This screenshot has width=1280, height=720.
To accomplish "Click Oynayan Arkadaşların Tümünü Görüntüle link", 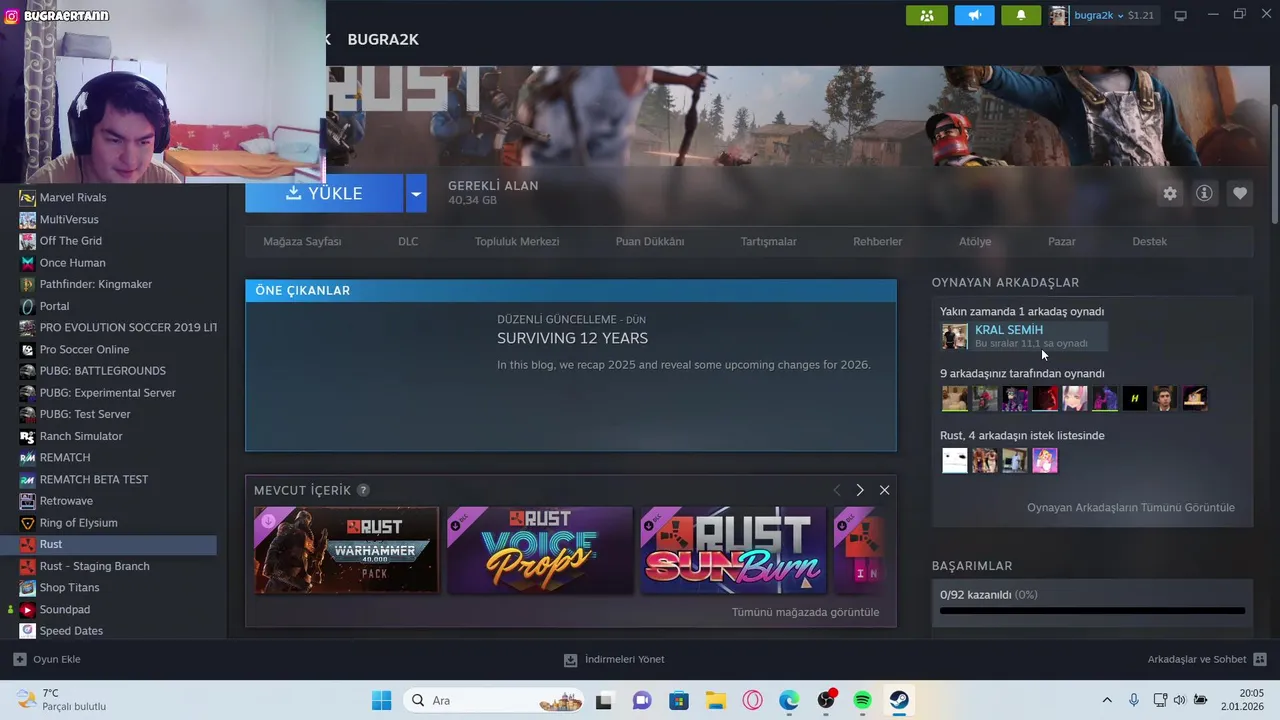I will (x=1131, y=507).
